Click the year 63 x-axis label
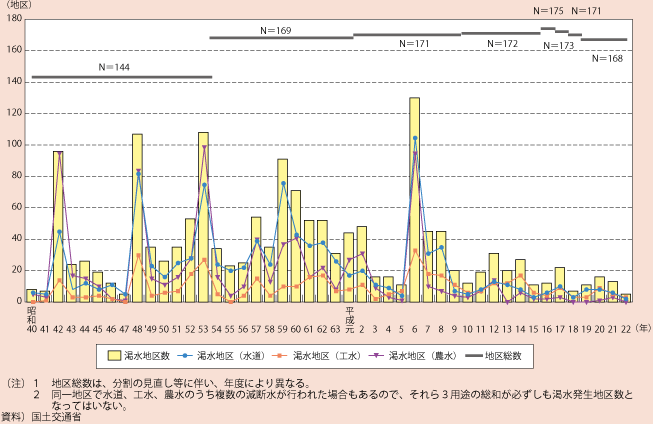The width and height of the screenshot is (653, 424). pos(335,329)
